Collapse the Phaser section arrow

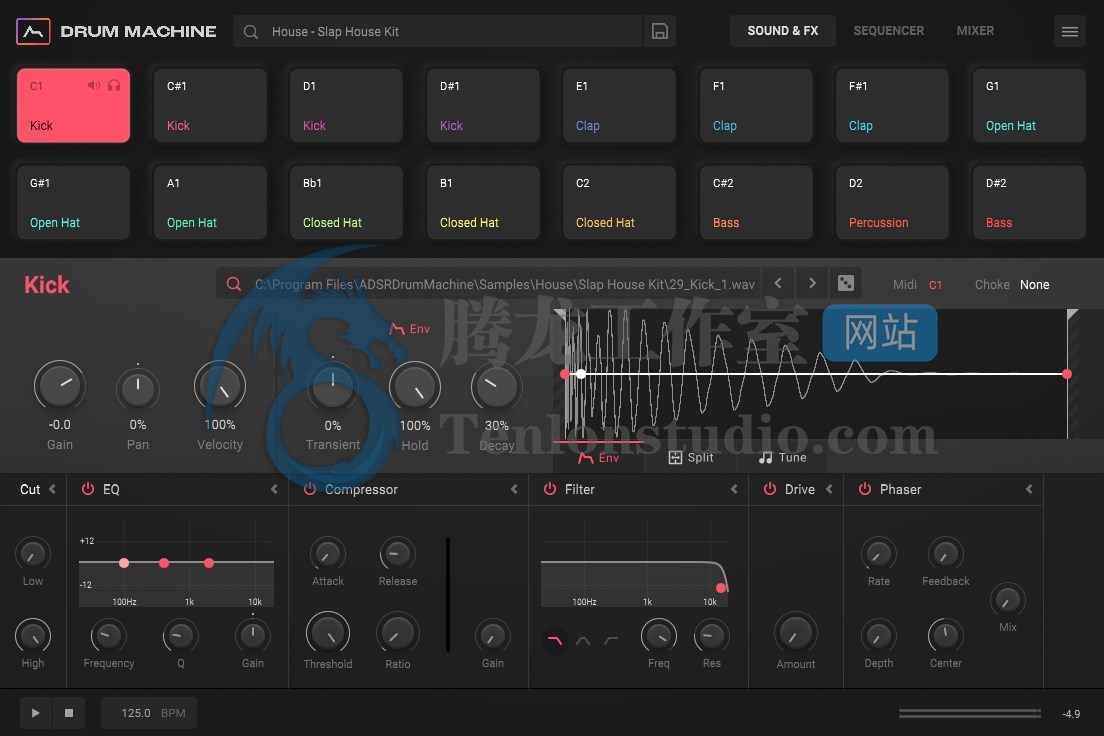pyautogui.click(x=1029, y=489)
